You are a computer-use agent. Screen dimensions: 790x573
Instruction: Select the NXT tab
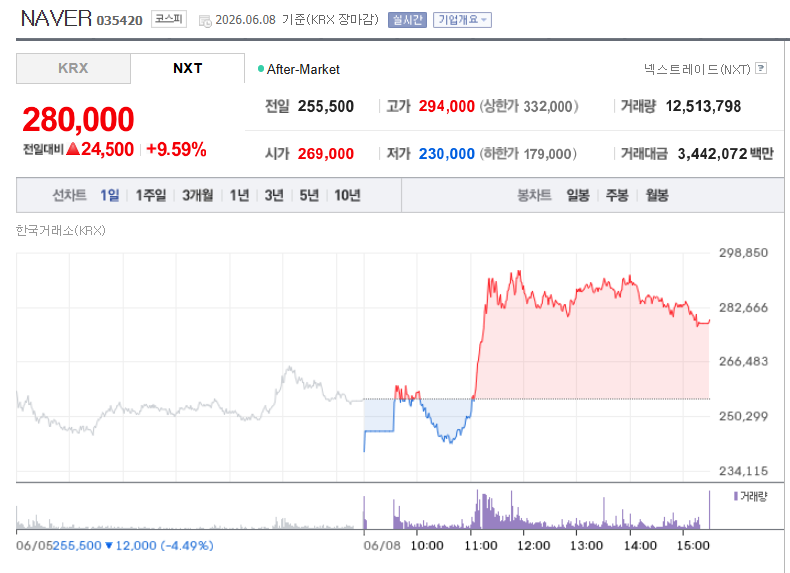click(187, 69)
